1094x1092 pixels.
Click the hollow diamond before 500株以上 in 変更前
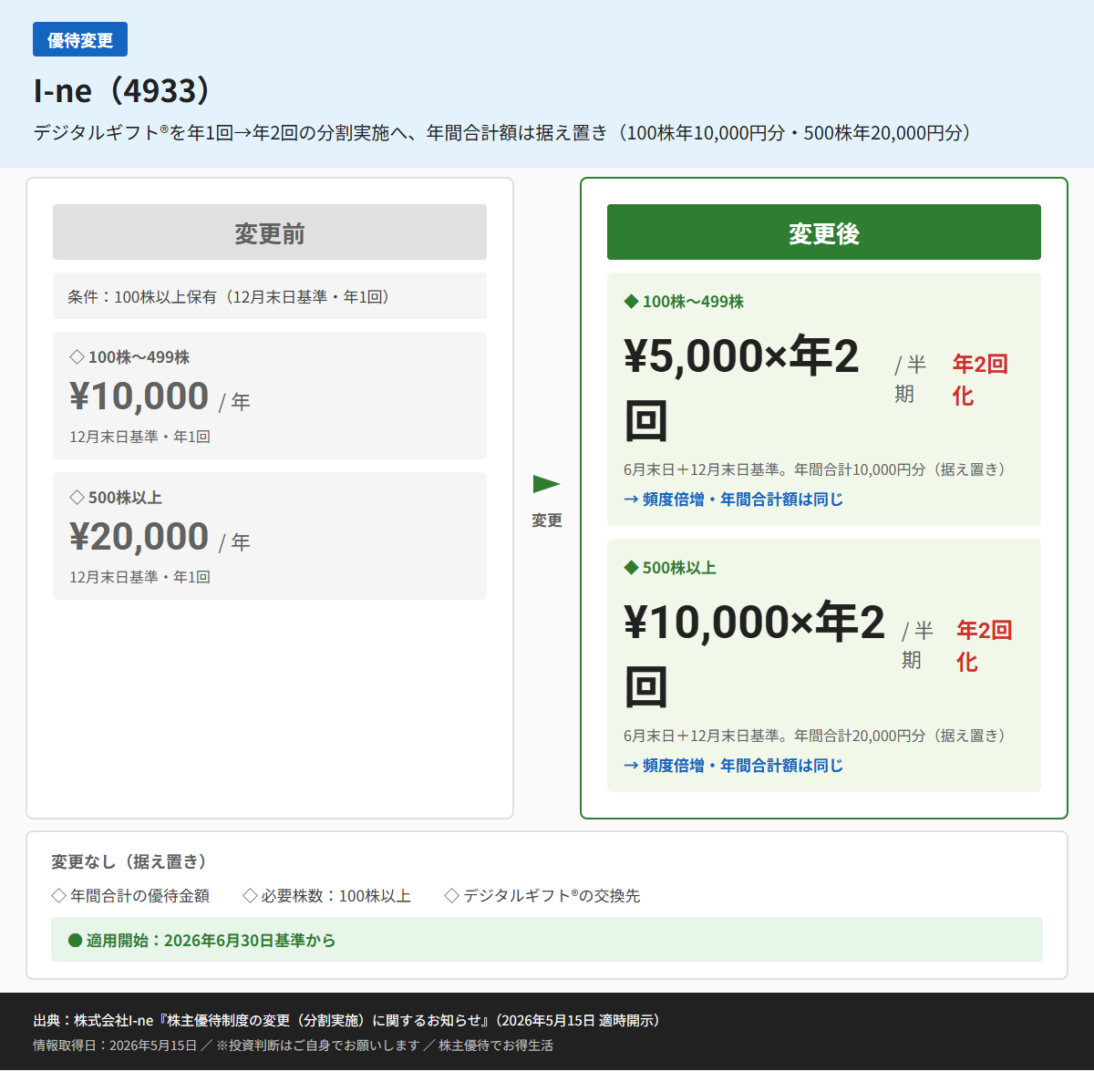point(77,498)
